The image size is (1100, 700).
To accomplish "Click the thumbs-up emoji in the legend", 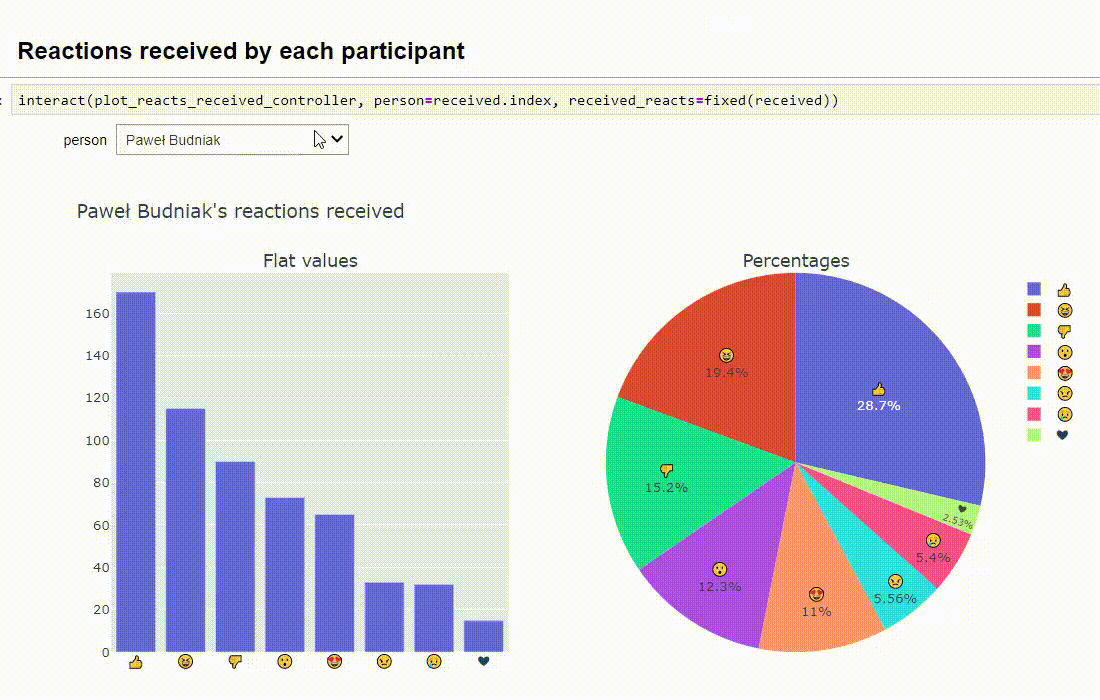I will (1062, 290).
